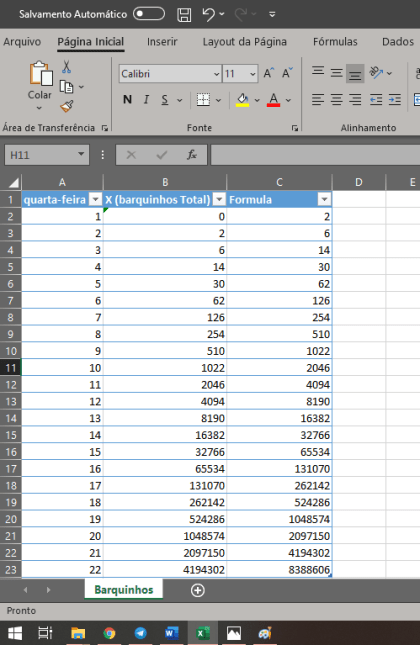Toggle Bold (N) formatting

click(x=128, y=100)
